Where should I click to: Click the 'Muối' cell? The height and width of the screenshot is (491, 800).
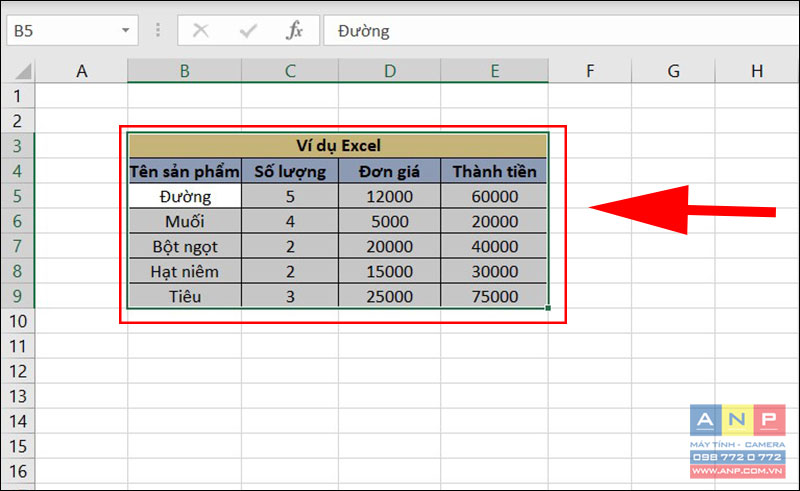pos(185,221)
